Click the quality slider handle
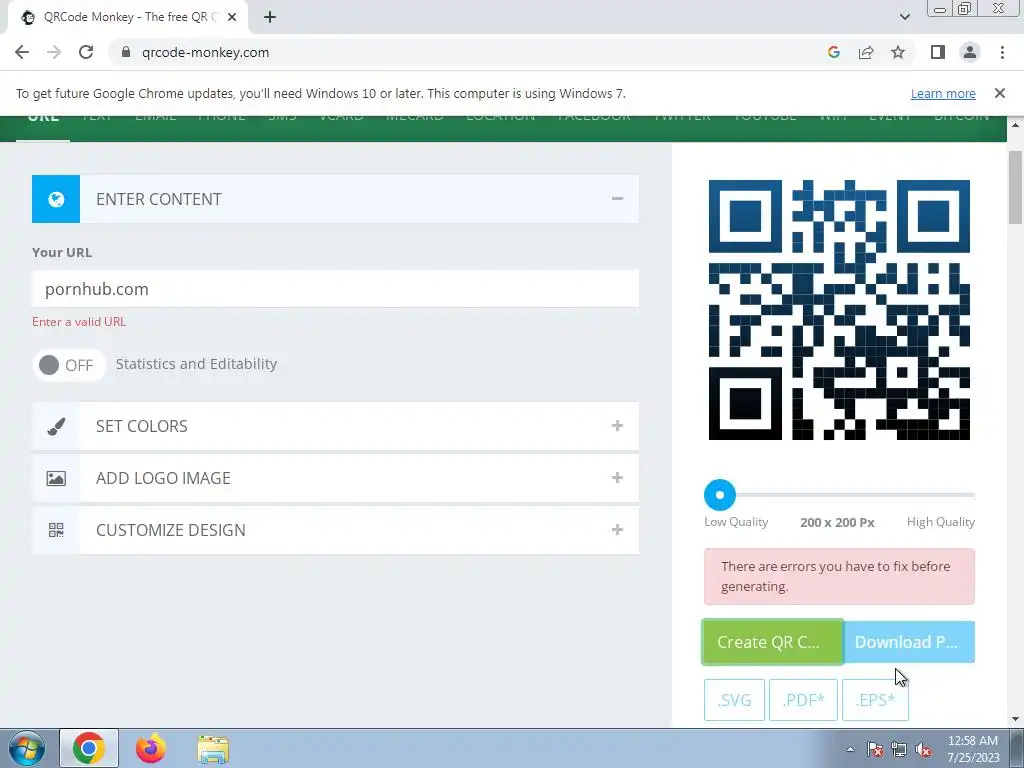 720,495
